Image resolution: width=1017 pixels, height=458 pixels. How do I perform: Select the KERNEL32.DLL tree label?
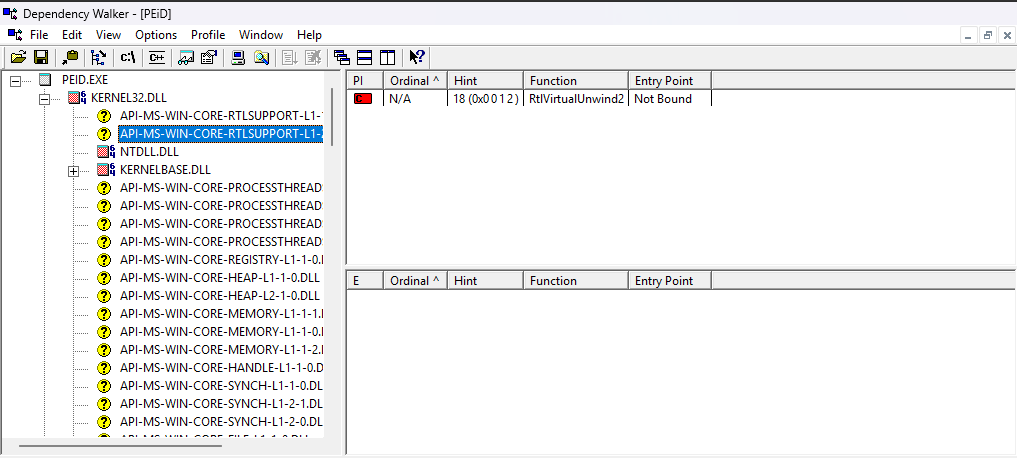pyautogui.click(x=129, y=98)
